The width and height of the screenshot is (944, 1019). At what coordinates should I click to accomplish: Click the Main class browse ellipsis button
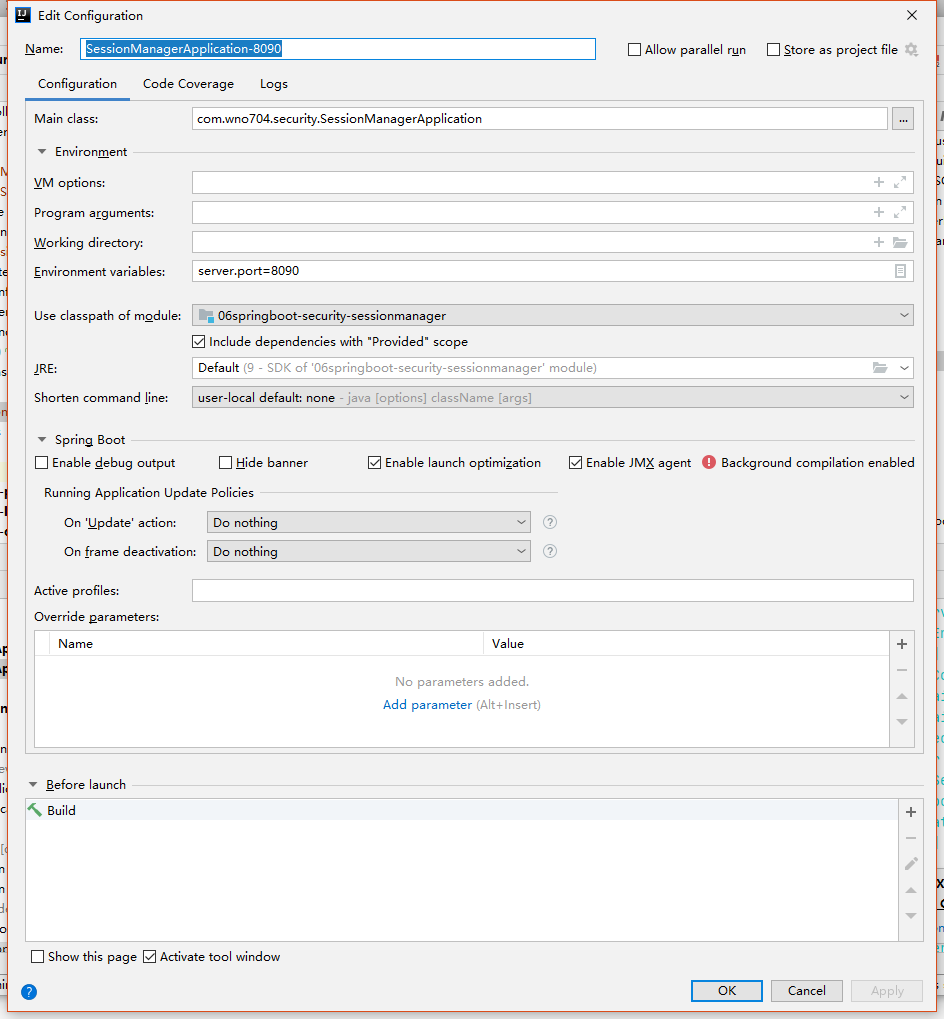point(903,119)
